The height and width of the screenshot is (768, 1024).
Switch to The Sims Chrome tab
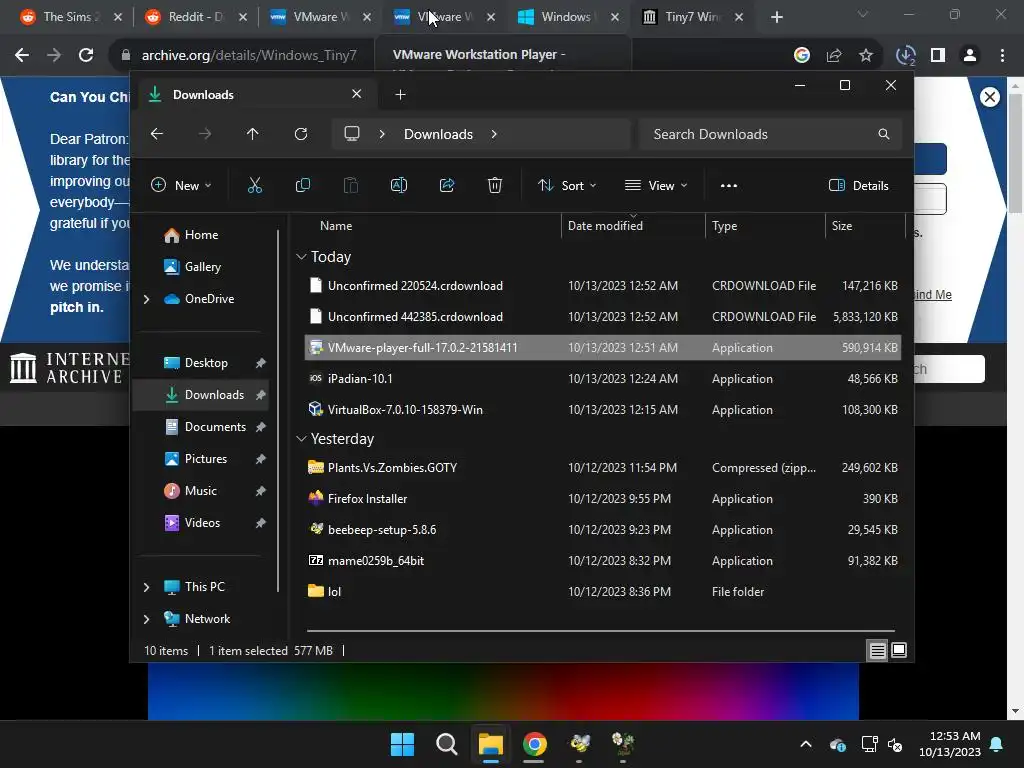[x=70, y=17]
